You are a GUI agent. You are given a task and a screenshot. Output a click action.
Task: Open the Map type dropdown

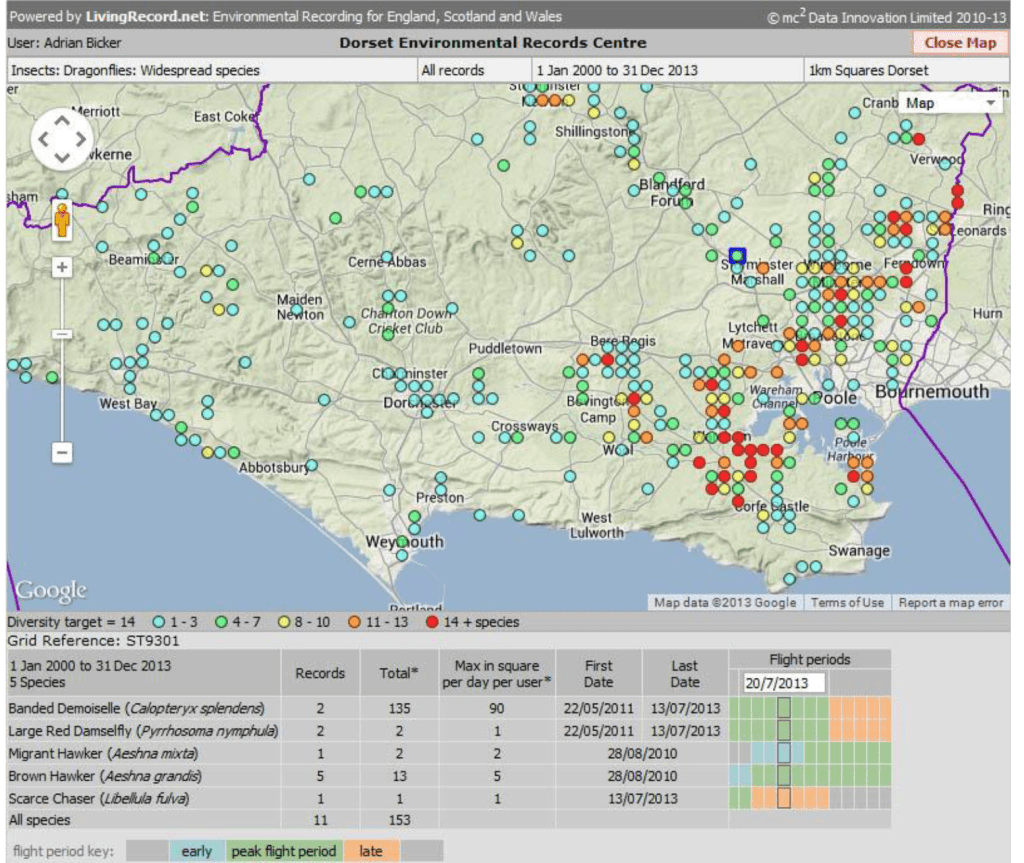(x=950, y=103)
